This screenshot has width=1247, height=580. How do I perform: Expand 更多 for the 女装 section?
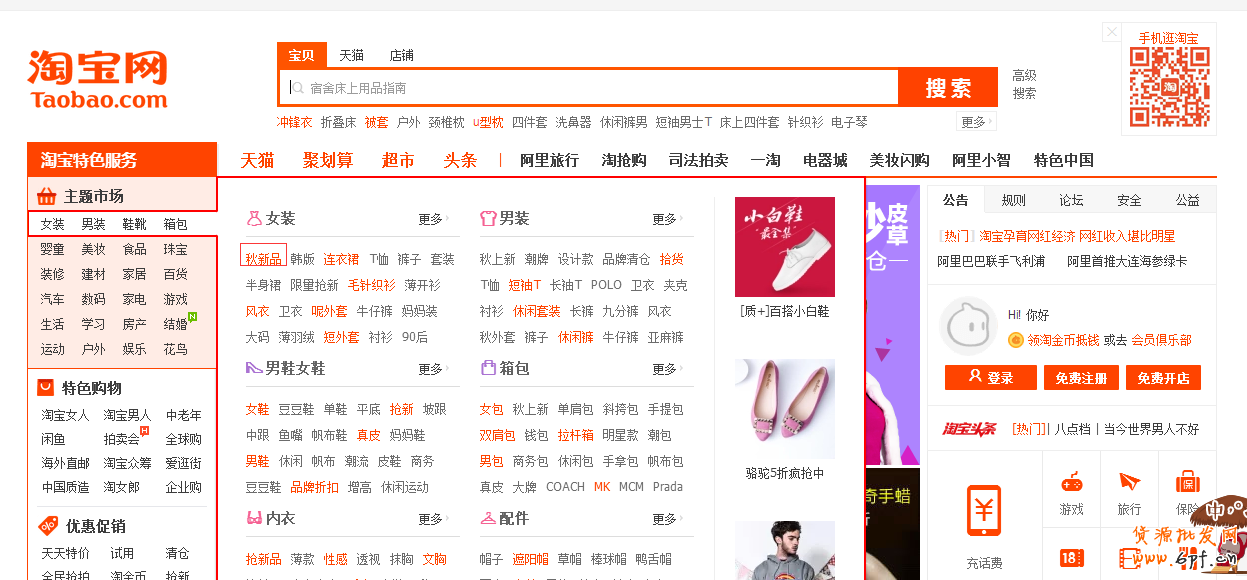(x=433, y=219)
